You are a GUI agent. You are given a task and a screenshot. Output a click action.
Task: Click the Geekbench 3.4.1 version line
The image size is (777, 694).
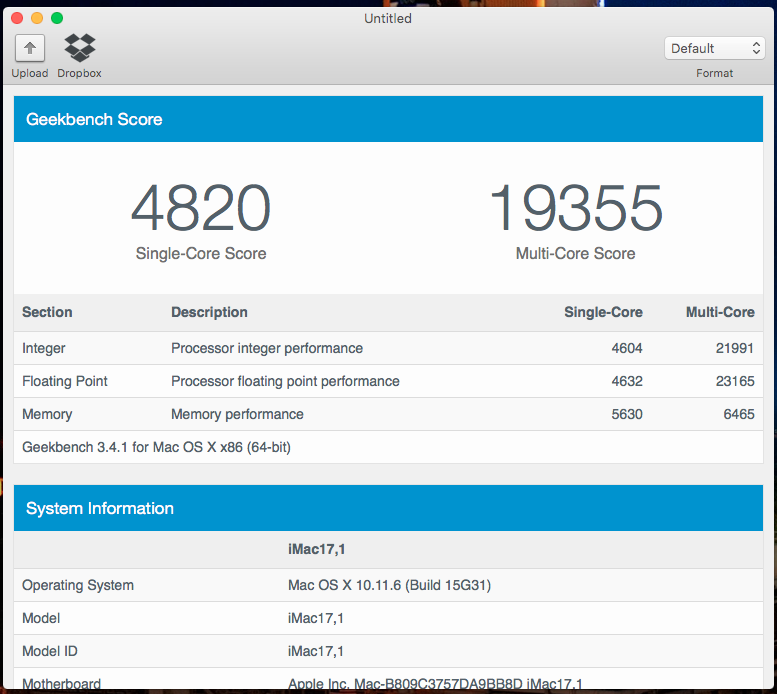tap(156, 447)
